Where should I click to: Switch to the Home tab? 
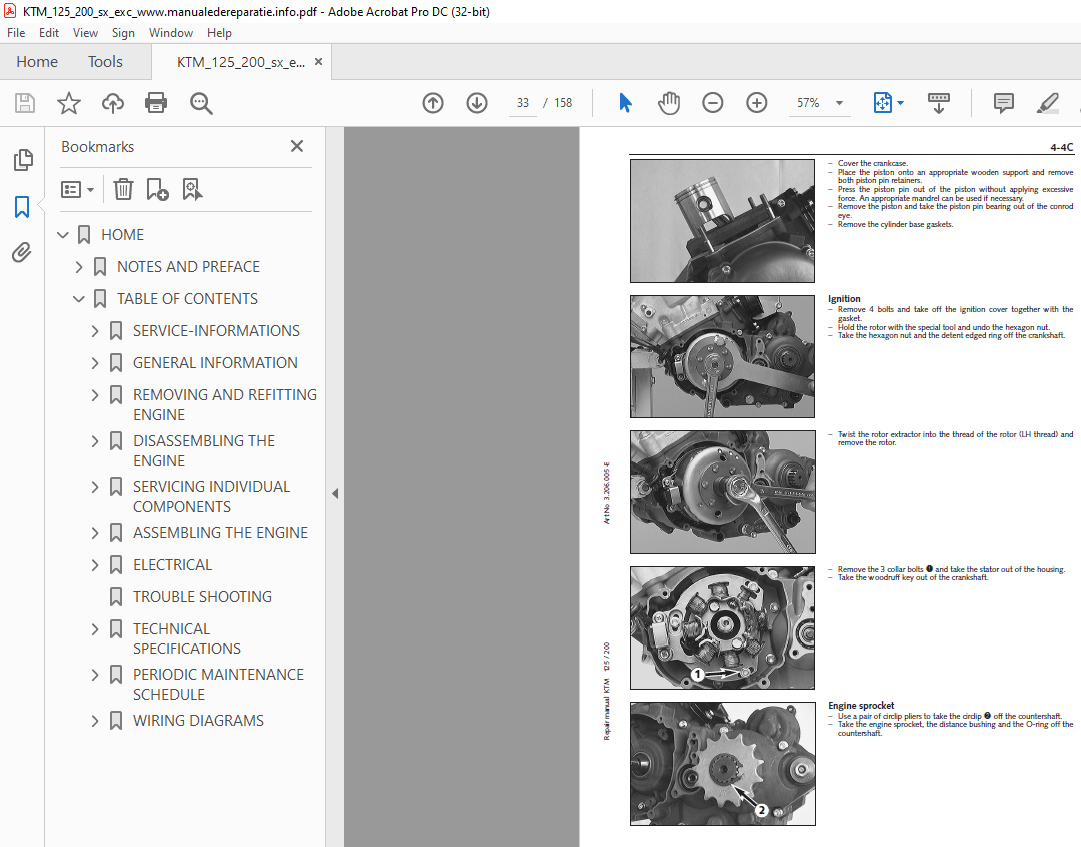pyautogui.click(x=37, y=61)
